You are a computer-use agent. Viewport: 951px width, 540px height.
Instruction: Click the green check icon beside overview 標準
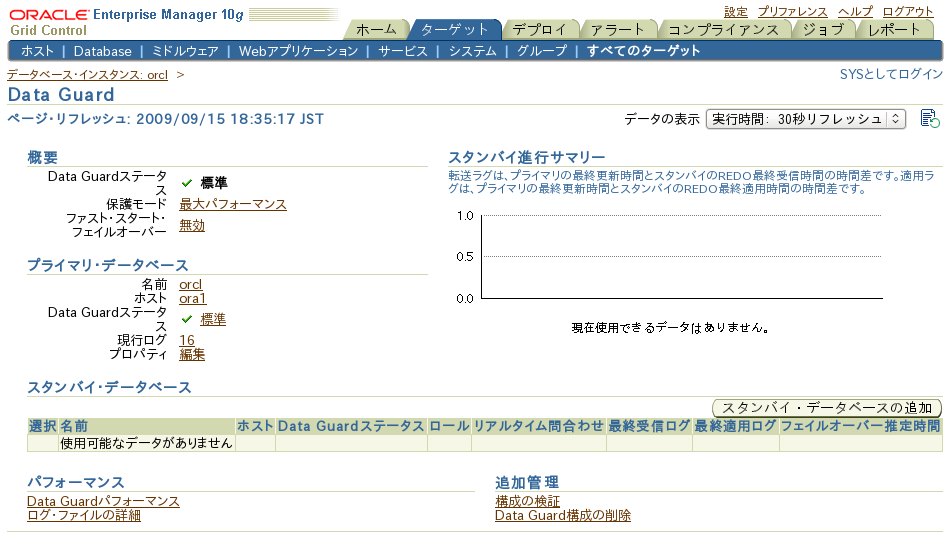(x=187, y=183)
